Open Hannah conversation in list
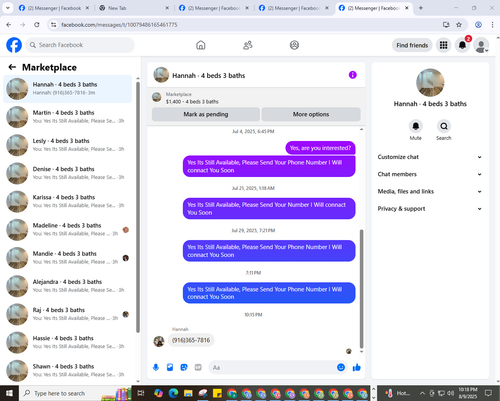Screen dimensions: 500x401 click(x=68, y=89)
